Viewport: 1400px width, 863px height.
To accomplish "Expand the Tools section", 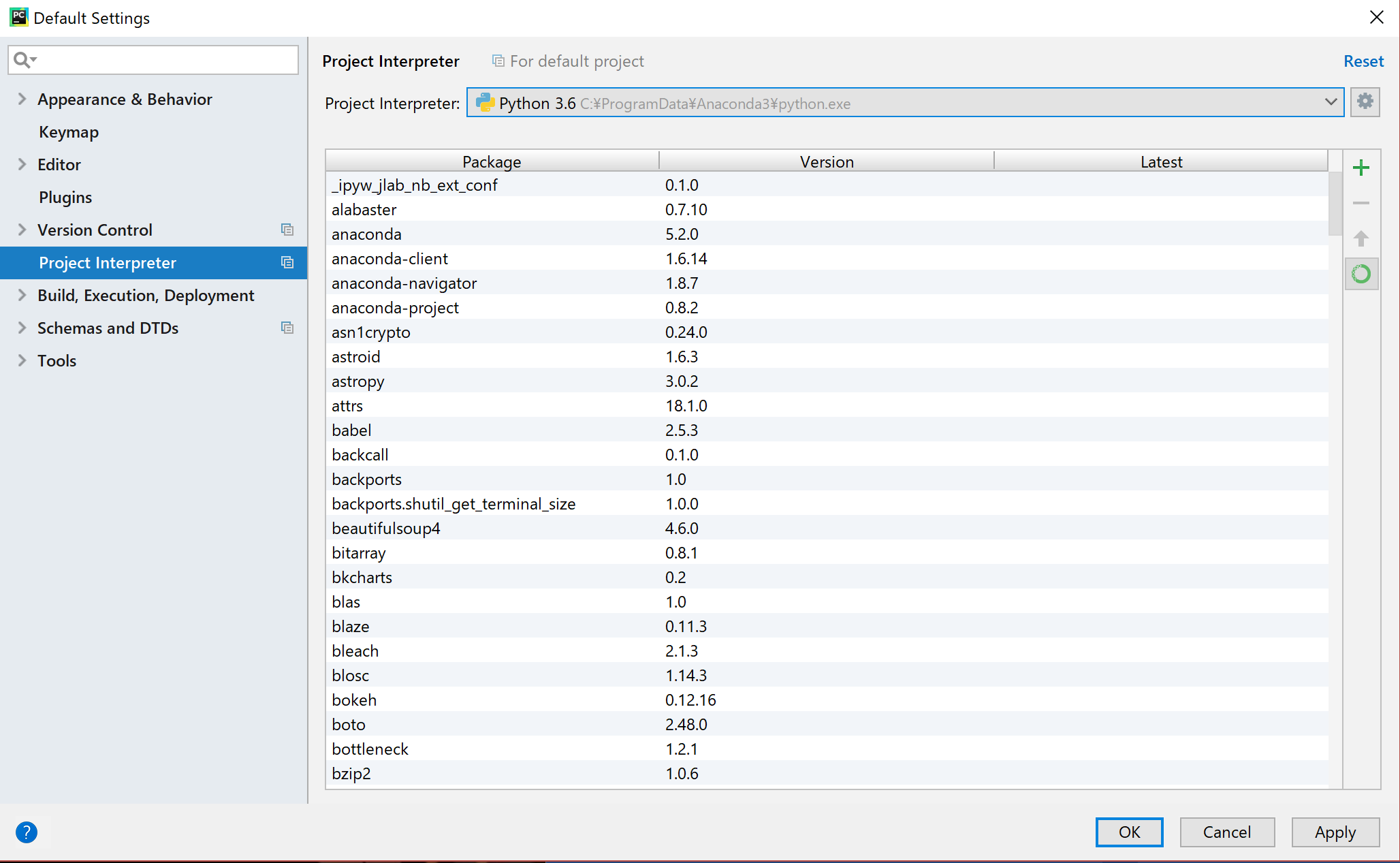I will pos(21,360).
